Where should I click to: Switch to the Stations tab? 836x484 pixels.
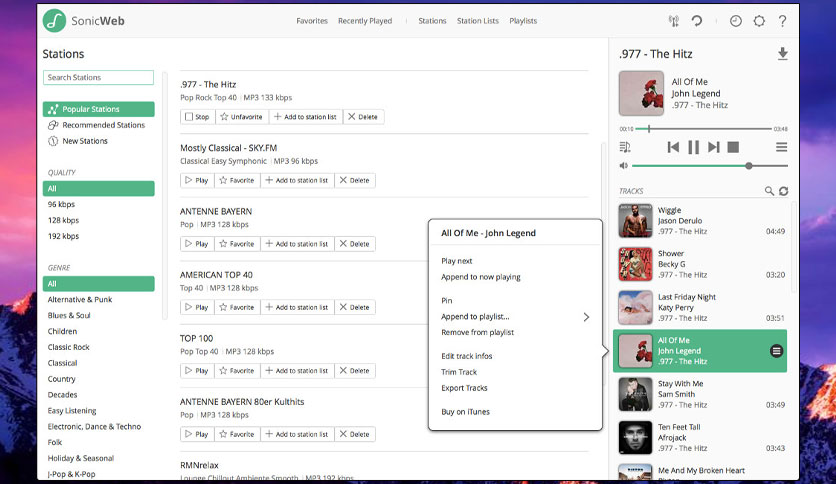[x=432, y=21]
